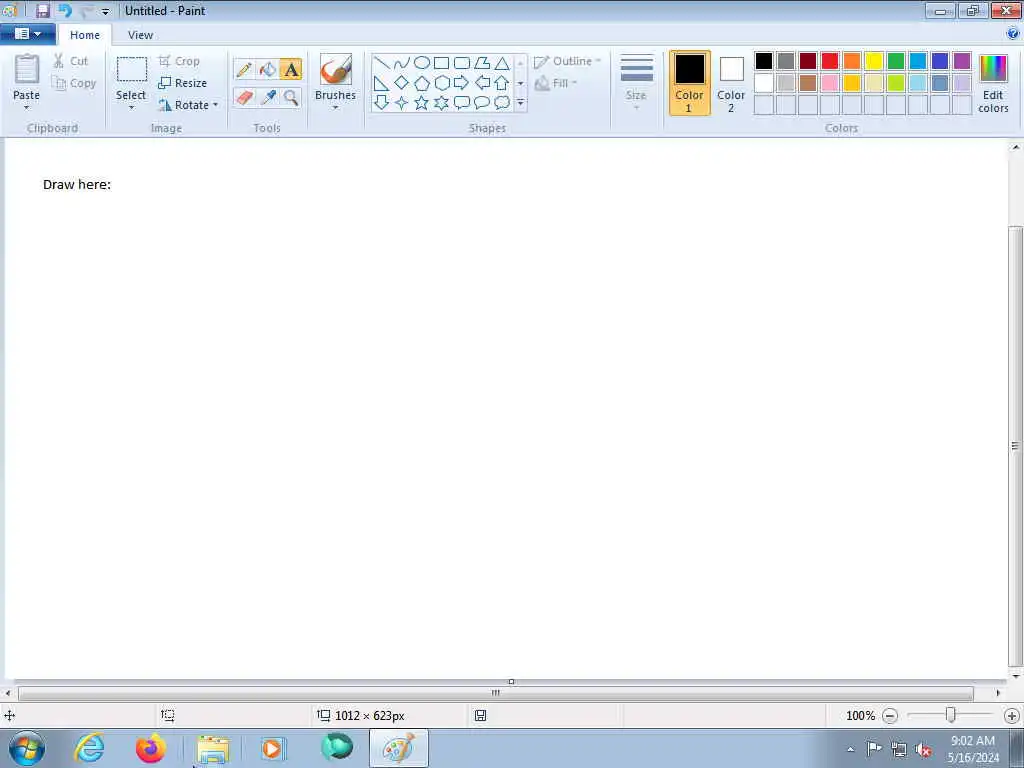
Task: Select the Magnifier tool
Action: (x=291, y=97)
